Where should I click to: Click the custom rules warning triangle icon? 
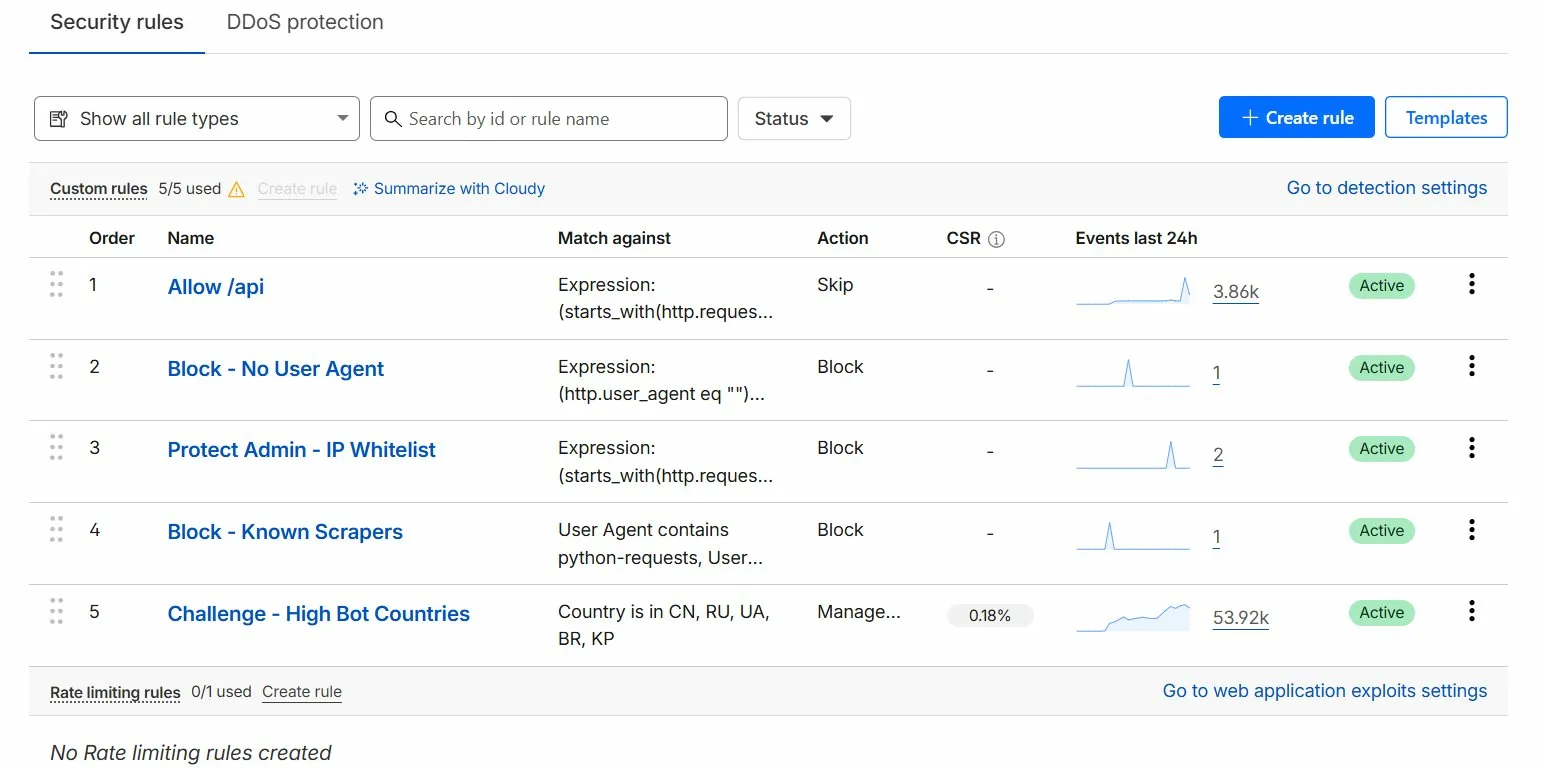coord(236,189)
